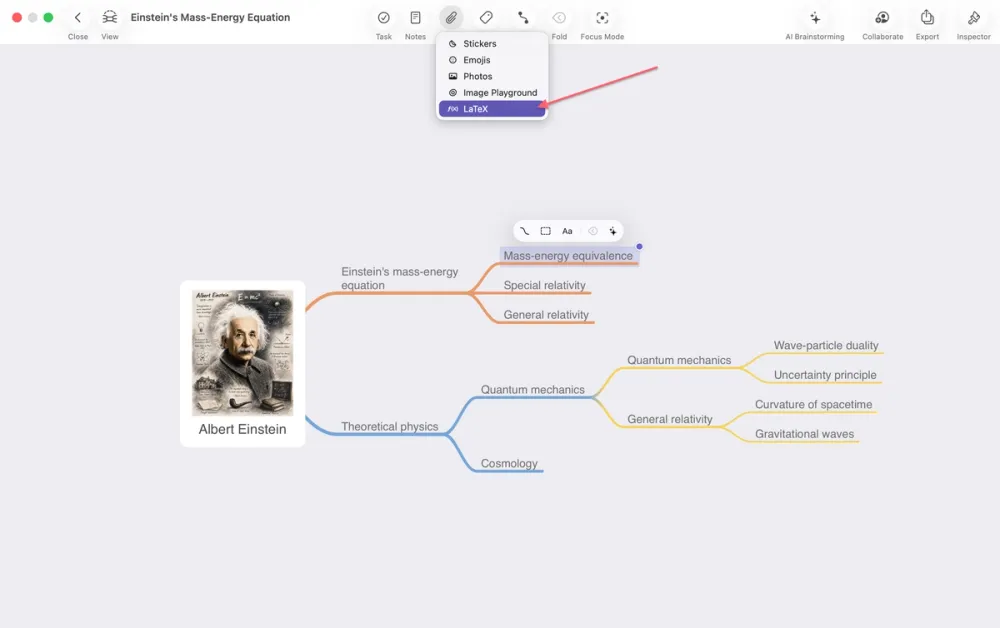Select General relativity under the orange branch
Image resolution: width=1000 pixels, height=628 pixels.
546,315
